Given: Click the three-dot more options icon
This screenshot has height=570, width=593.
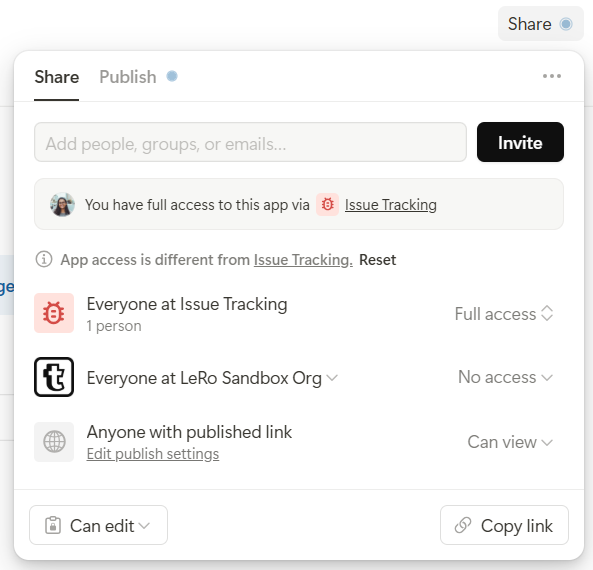Looking at the screenshot, I should coord(551,76).
